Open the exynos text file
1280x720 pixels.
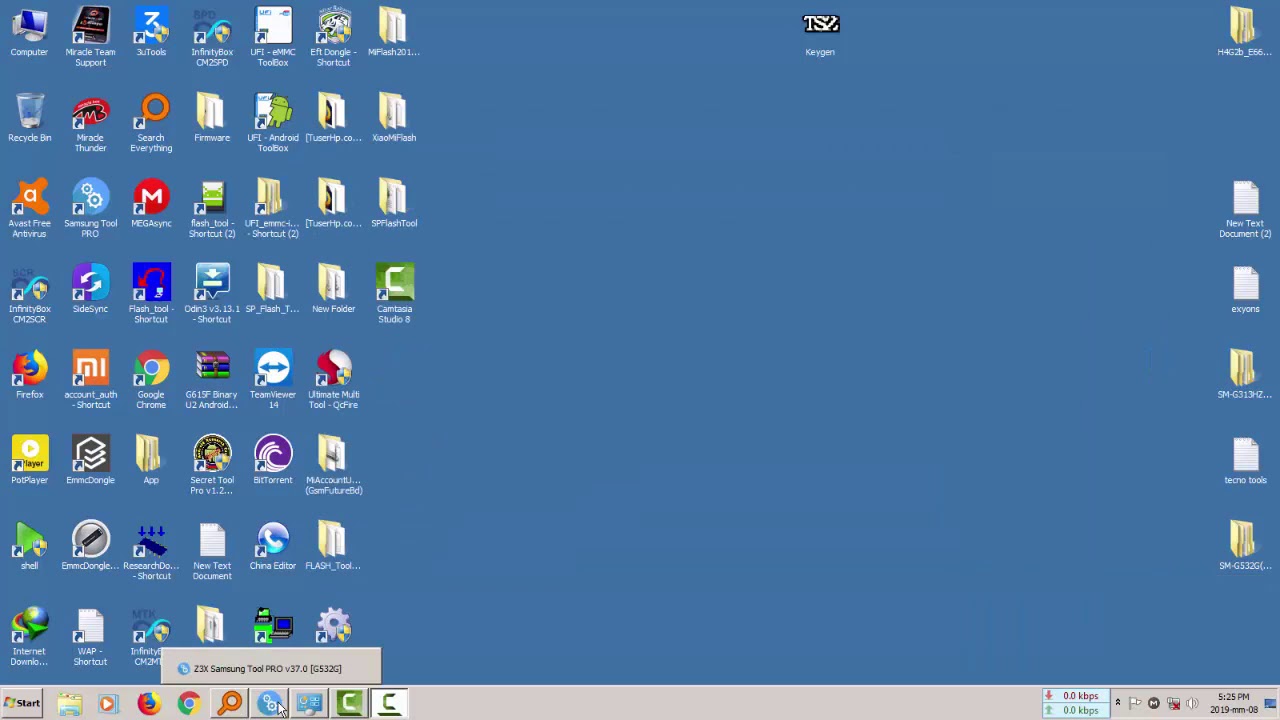tap(1245, 289)
